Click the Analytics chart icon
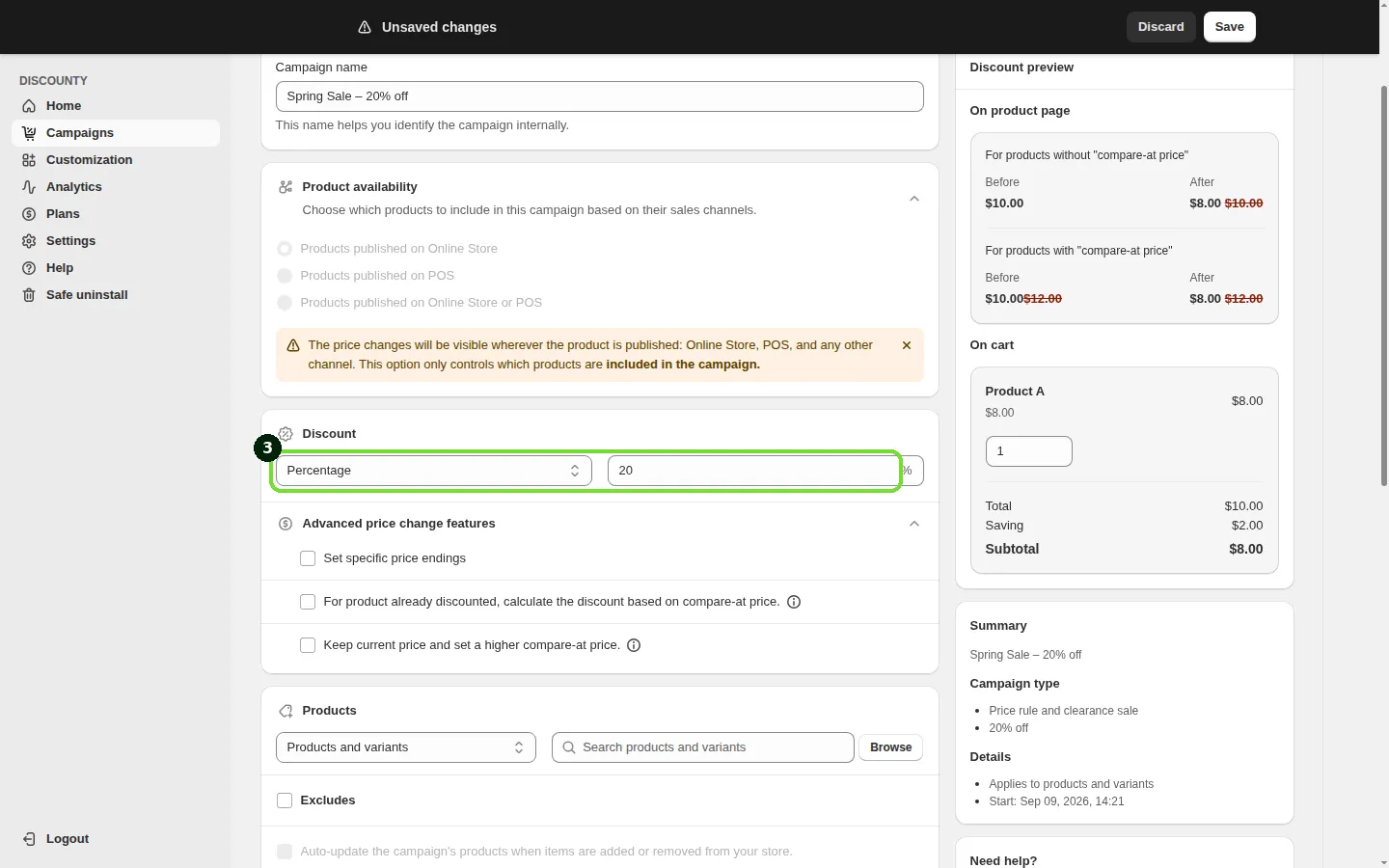The height and width of the screenshot is (868, 1389). (x=29, y=187)
